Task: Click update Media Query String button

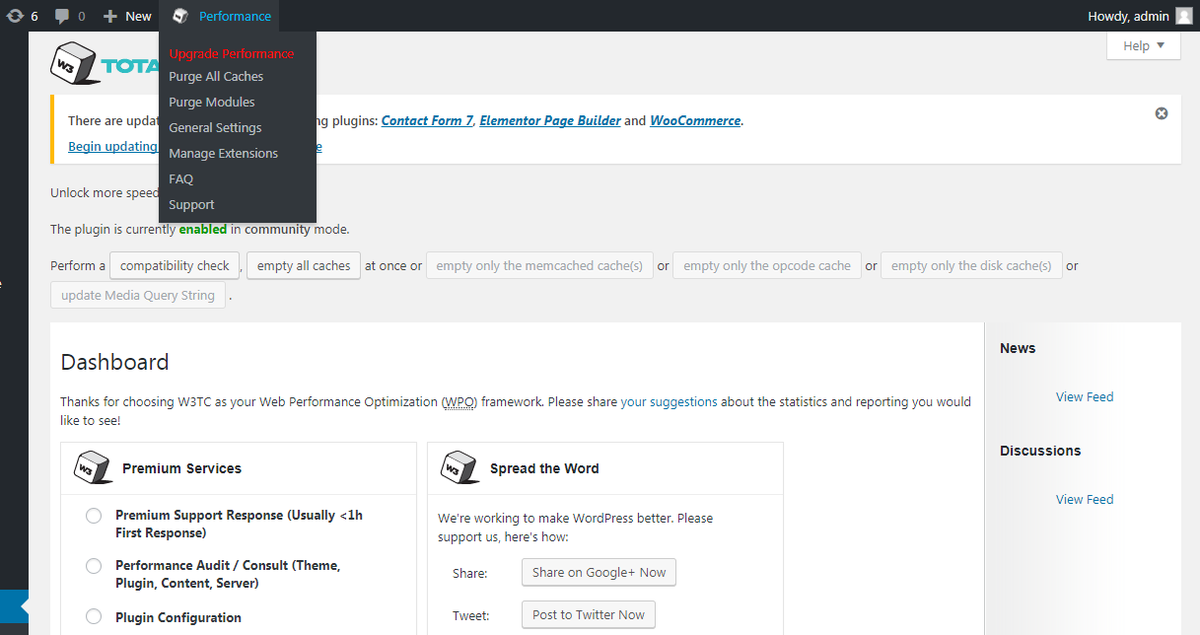Action: (x=138, y=296)
